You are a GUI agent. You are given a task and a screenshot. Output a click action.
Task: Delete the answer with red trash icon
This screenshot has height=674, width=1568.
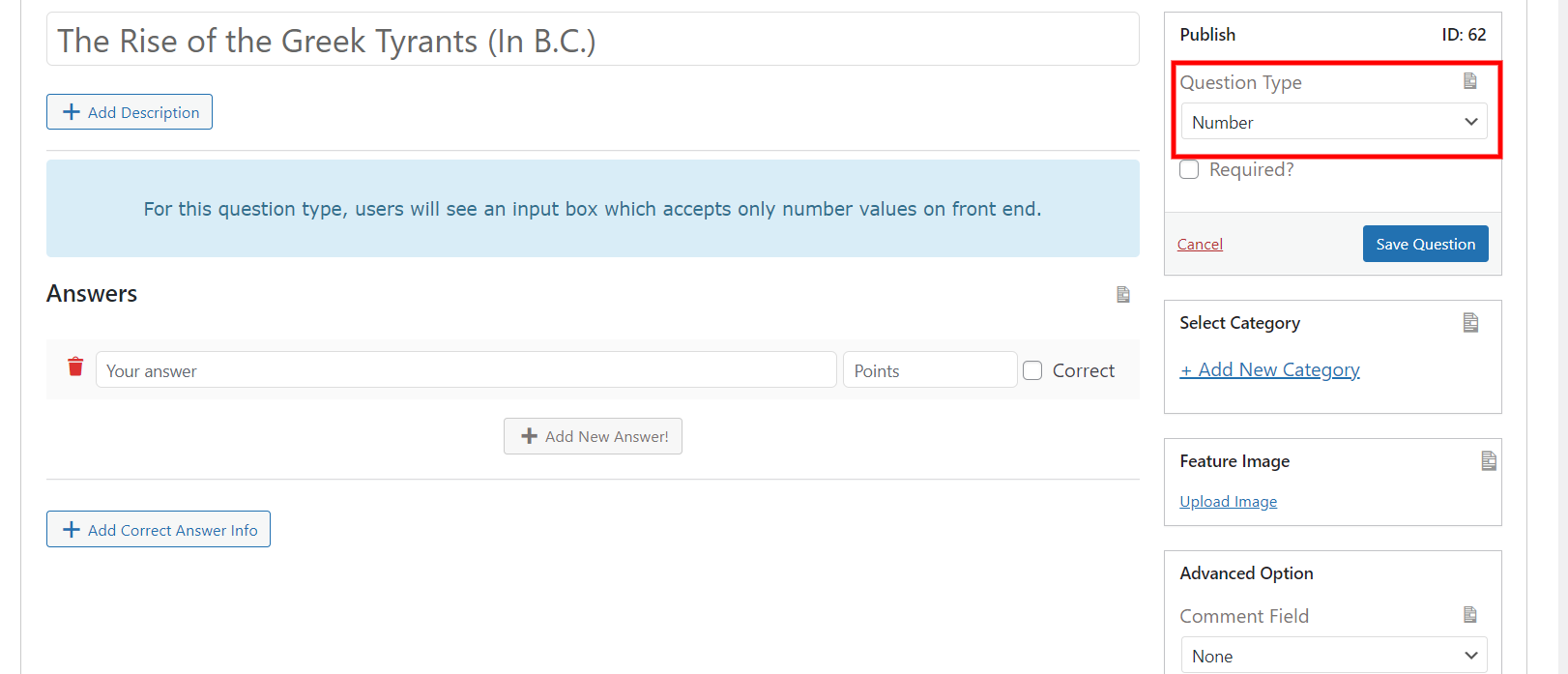(x=75, y=366)
